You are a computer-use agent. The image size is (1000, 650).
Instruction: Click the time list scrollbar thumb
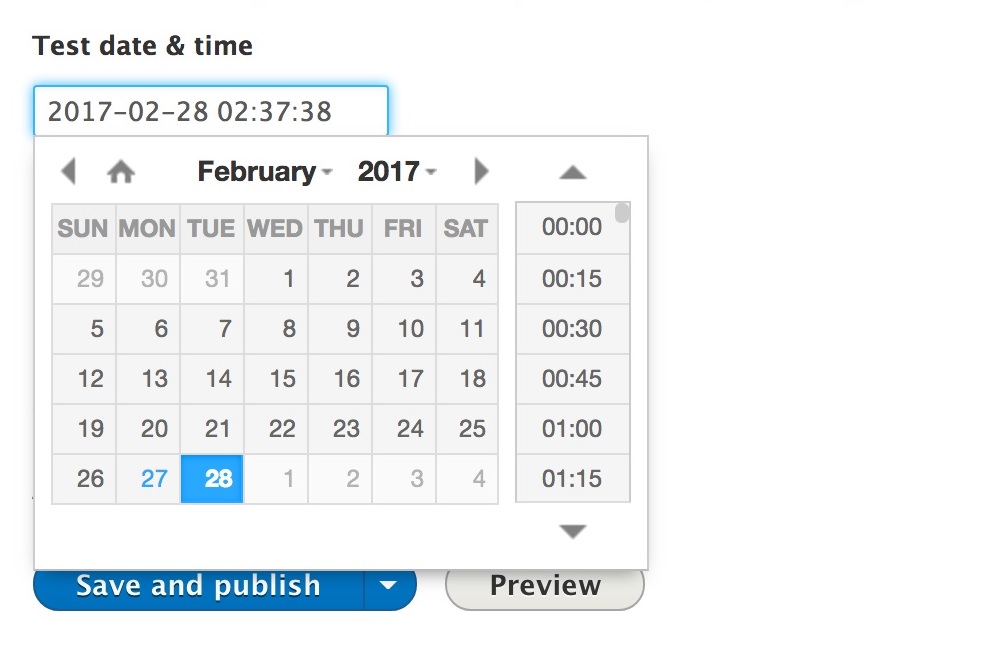(622, 213)
